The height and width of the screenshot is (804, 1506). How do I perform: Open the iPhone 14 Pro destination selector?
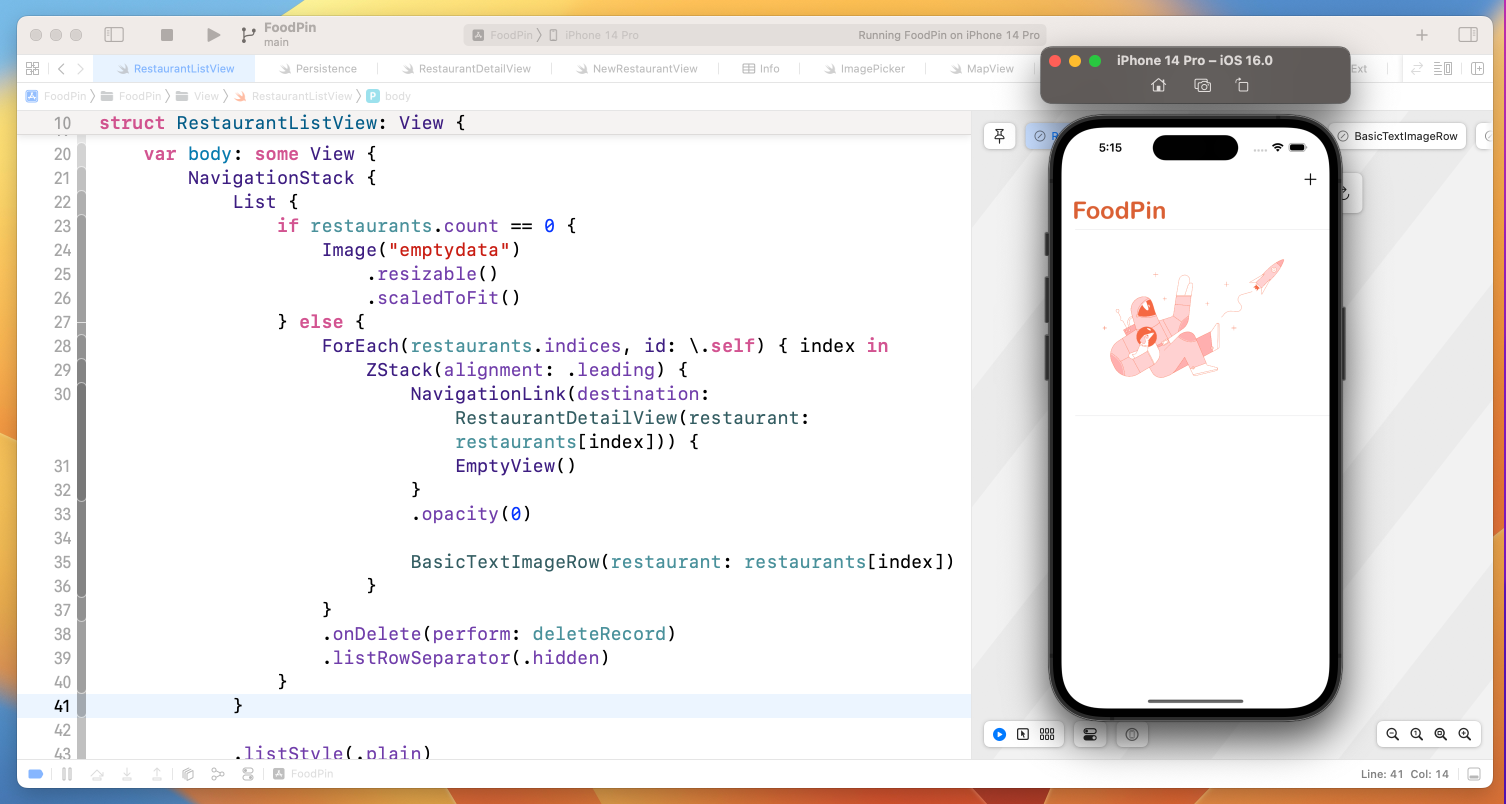tap(601, 35)
